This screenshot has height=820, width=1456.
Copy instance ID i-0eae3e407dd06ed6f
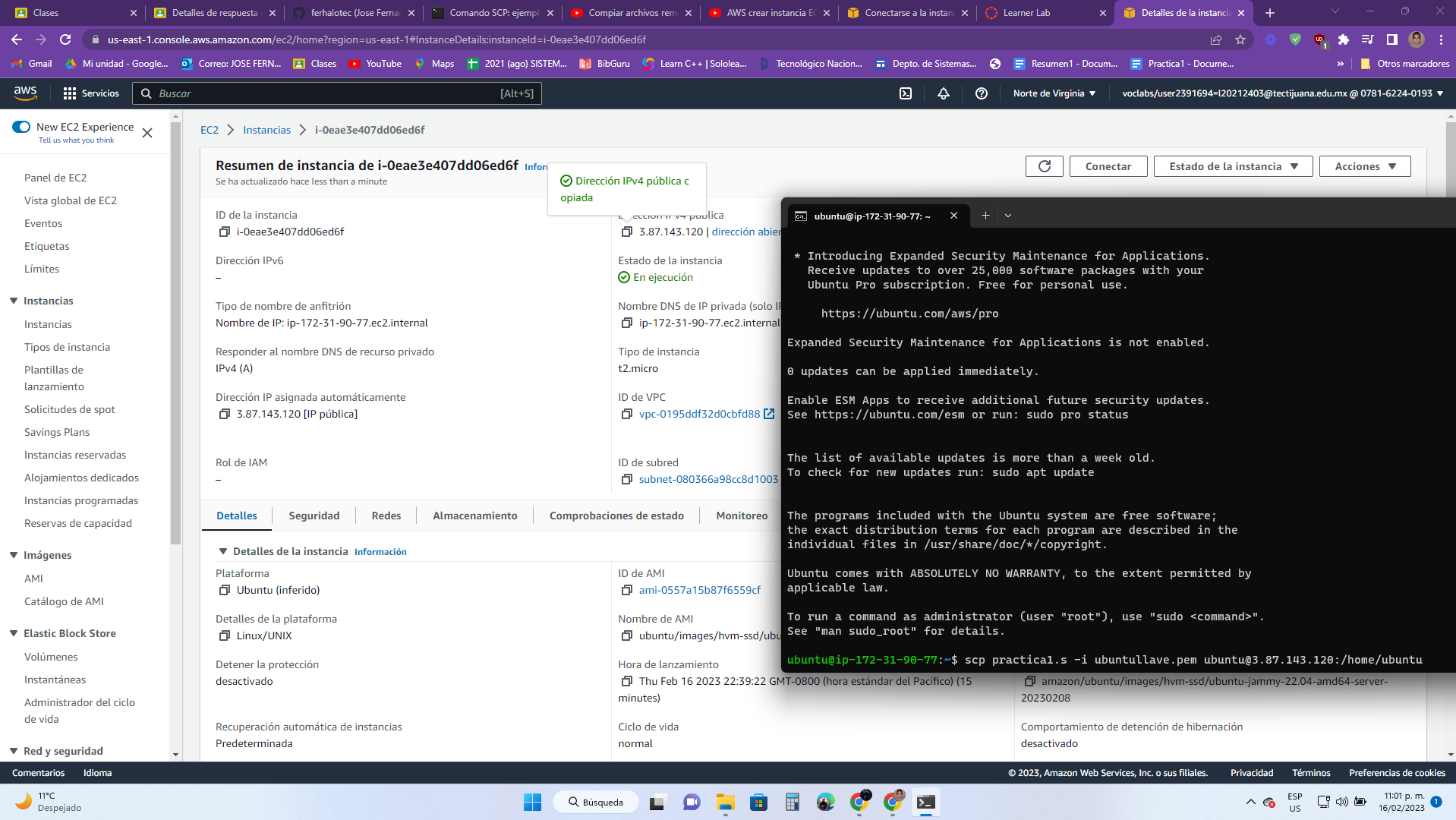223,232
